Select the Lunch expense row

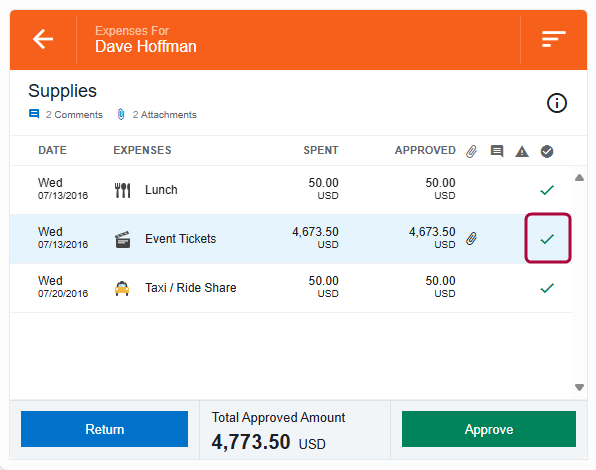(291, 190)
